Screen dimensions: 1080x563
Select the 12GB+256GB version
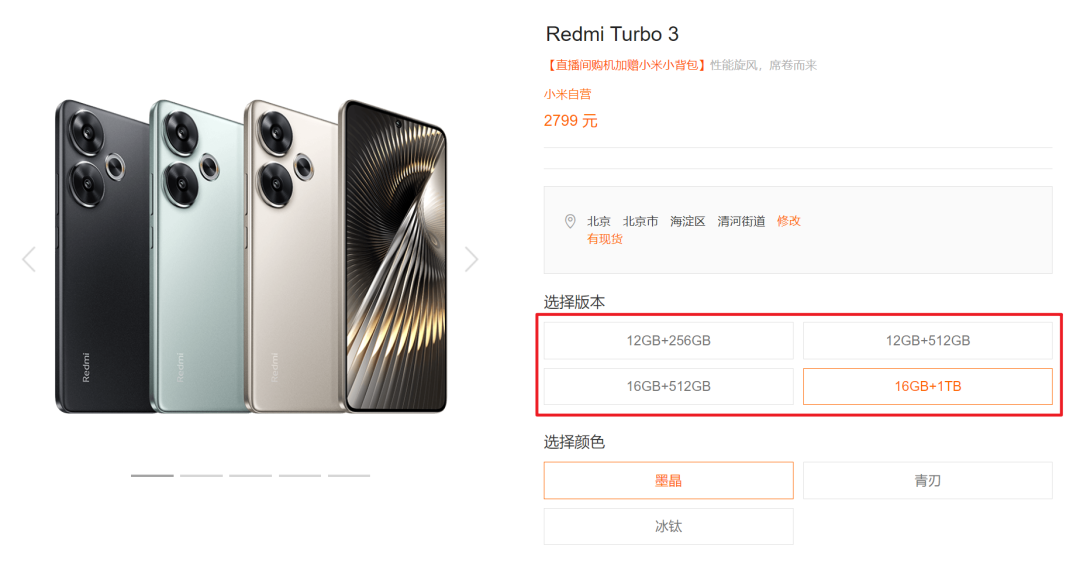coord(668,340)
